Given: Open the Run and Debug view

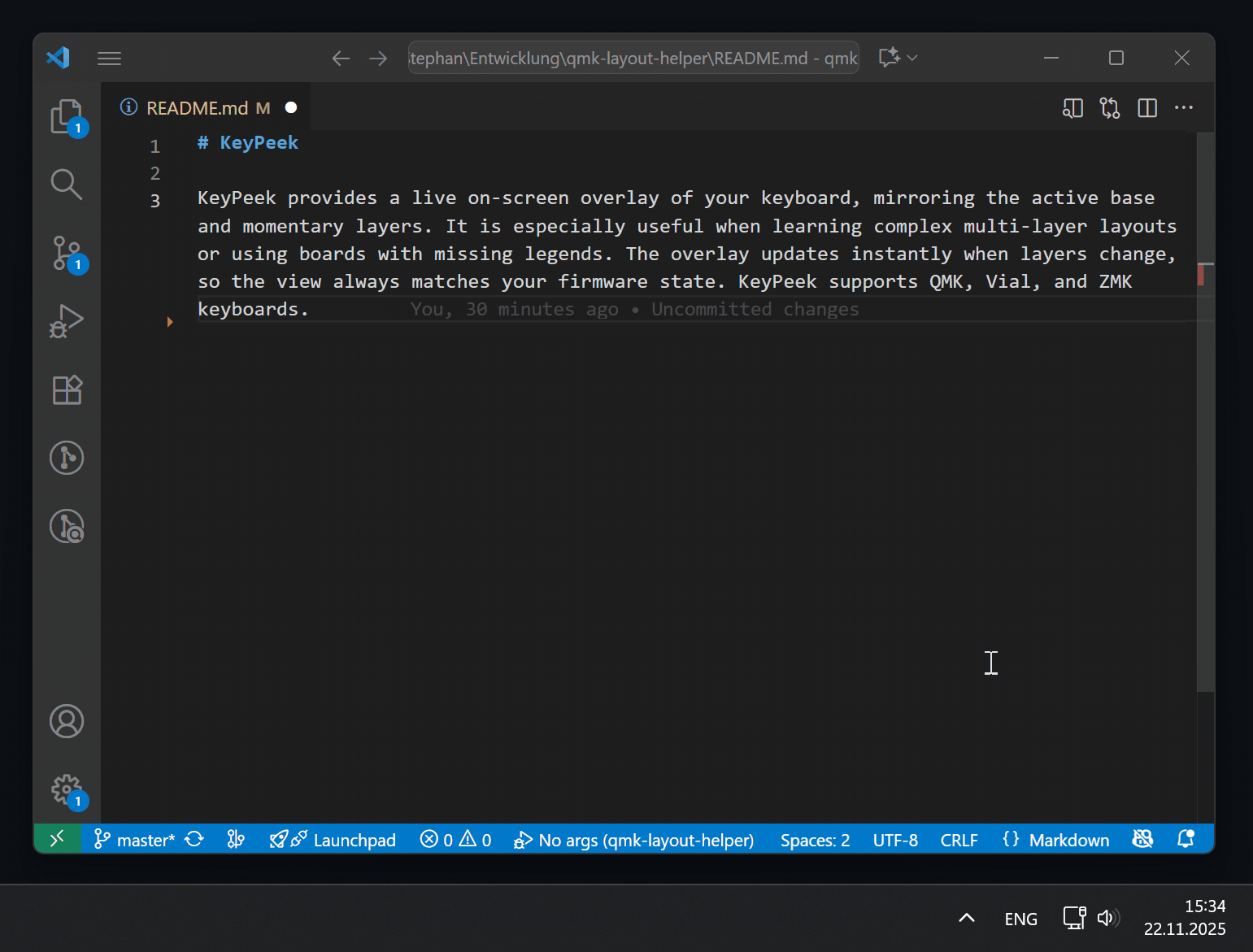Looking at the screenshot, I should (67, 321).
